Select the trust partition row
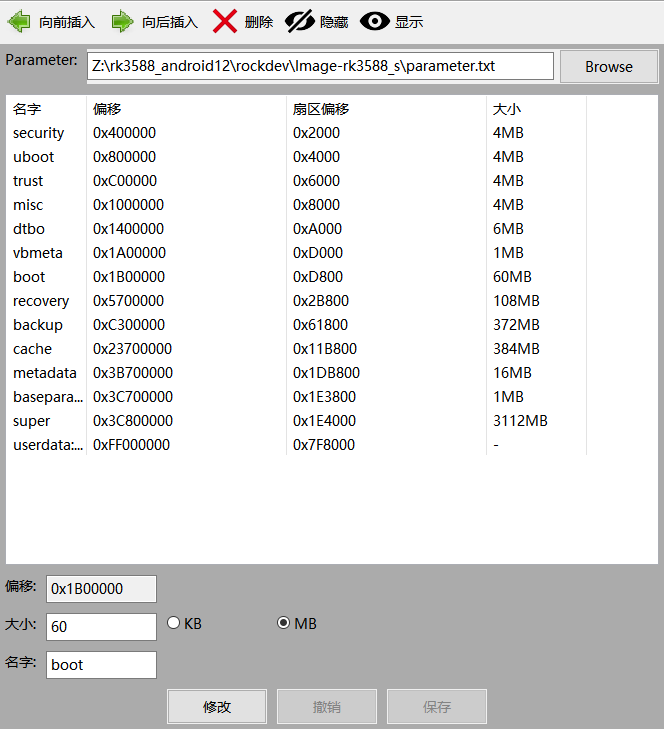The image size is (664, 729). pyautogui.click(x=296, y=181)
